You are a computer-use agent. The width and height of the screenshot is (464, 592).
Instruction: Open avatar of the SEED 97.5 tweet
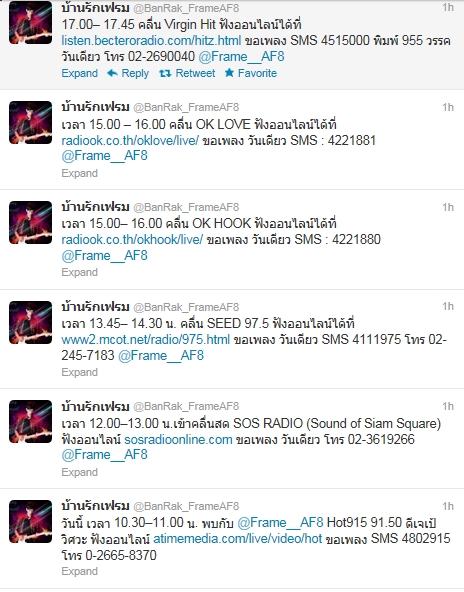click(x=31, y=322)
